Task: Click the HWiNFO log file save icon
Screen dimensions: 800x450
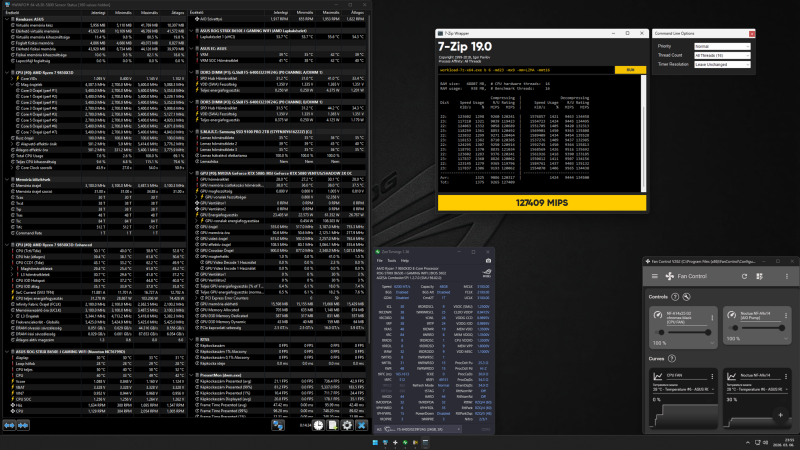Action: (x=333, y=425)
